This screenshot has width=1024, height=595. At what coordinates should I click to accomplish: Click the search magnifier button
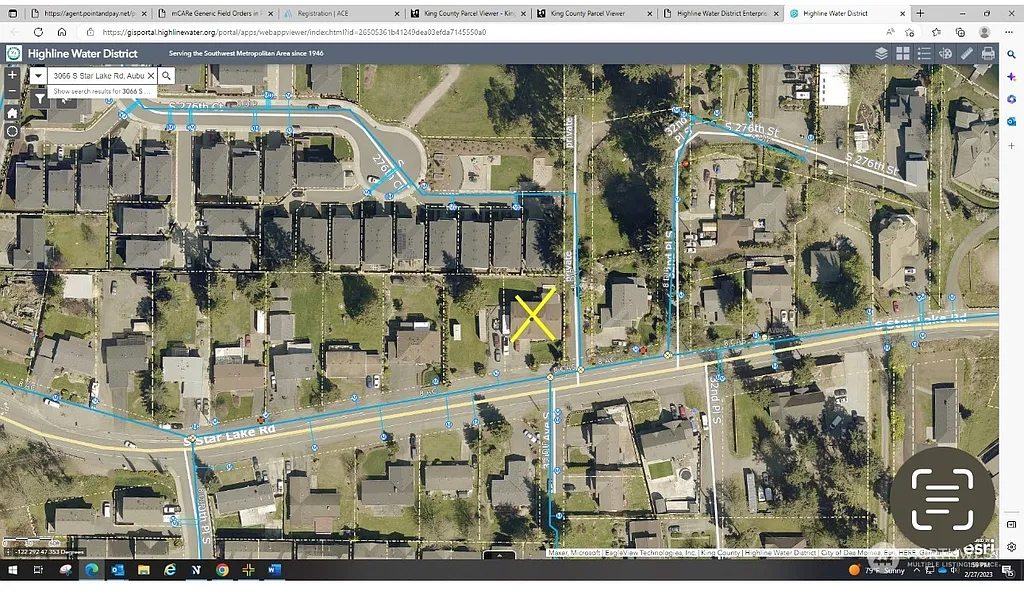coord(167,76)
